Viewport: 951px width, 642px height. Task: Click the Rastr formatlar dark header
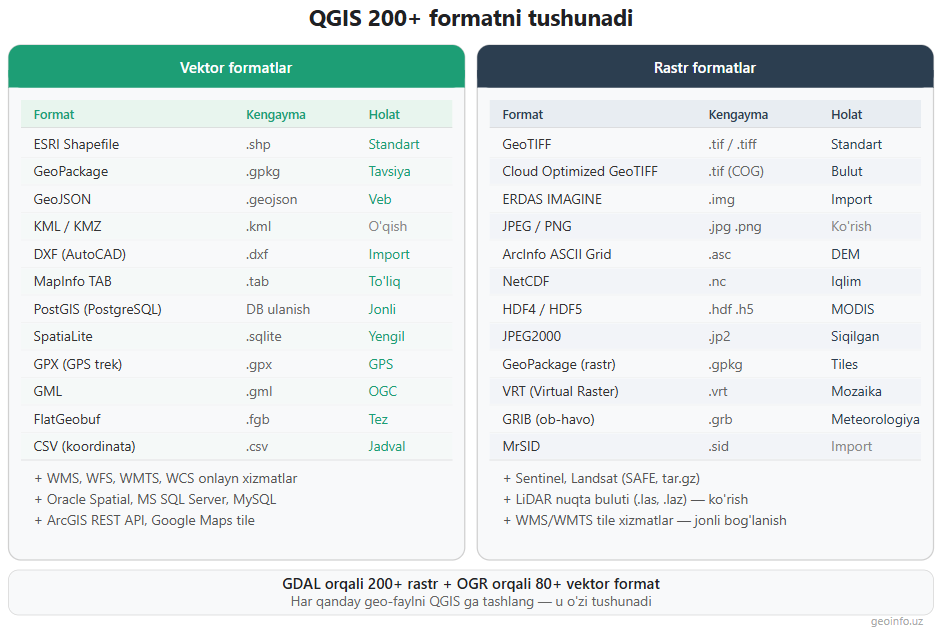[704, 68]
